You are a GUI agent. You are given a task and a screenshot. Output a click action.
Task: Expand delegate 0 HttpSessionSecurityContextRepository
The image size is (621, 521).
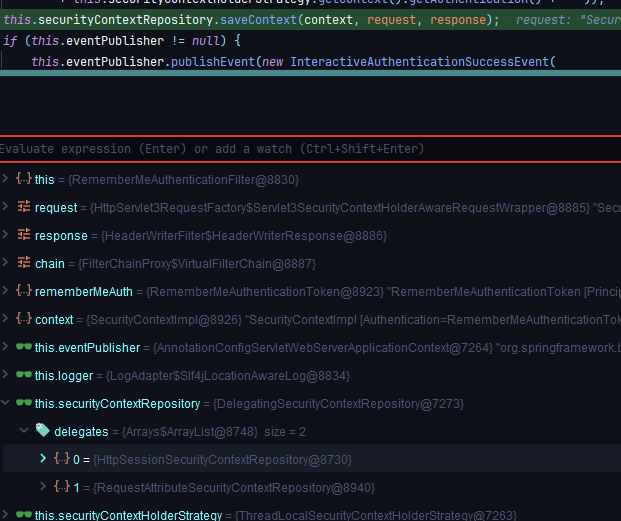point(42,458)
